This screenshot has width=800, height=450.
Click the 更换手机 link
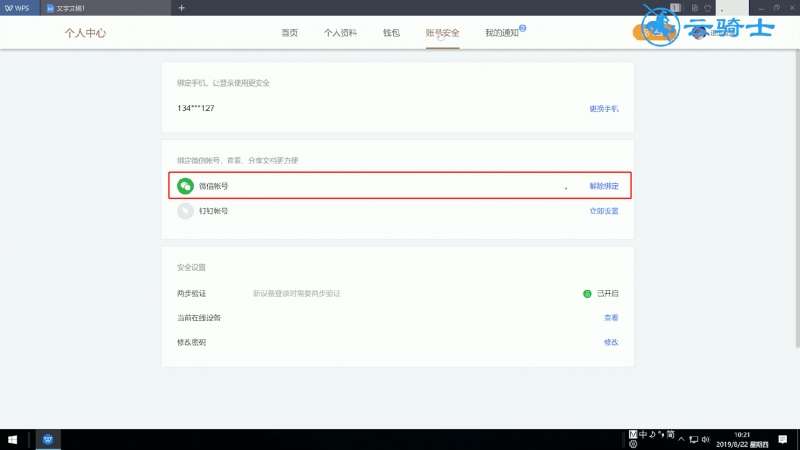click(x=604, y=109)
